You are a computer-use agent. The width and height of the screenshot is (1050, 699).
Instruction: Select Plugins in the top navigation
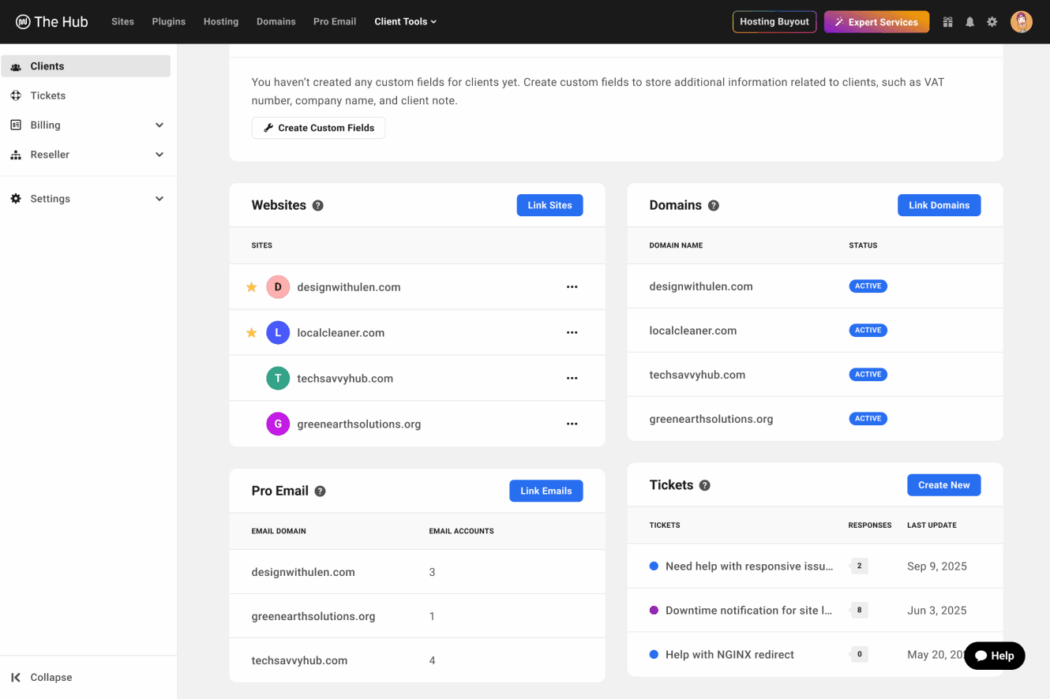(168, 20)
